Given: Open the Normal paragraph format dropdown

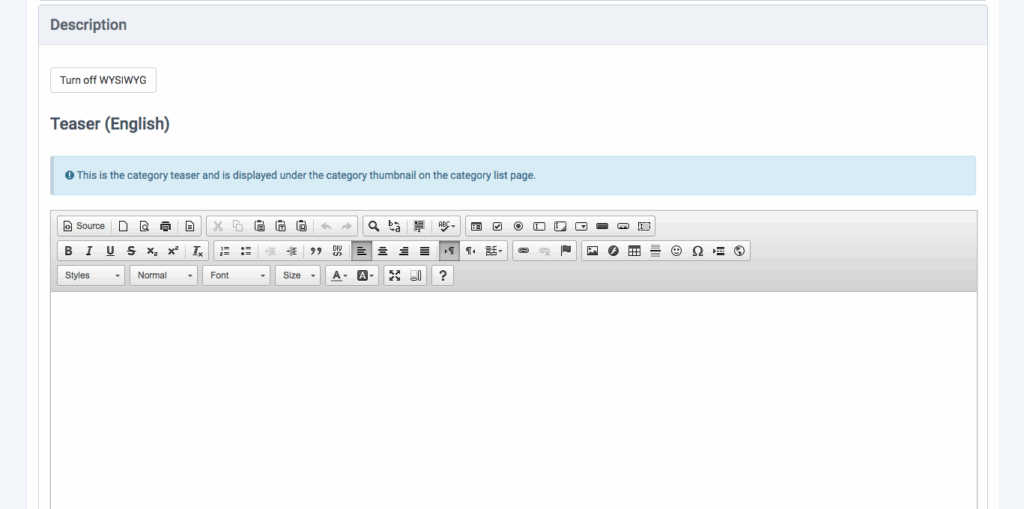Looking at the screenshot, I should tap(163, 275).
